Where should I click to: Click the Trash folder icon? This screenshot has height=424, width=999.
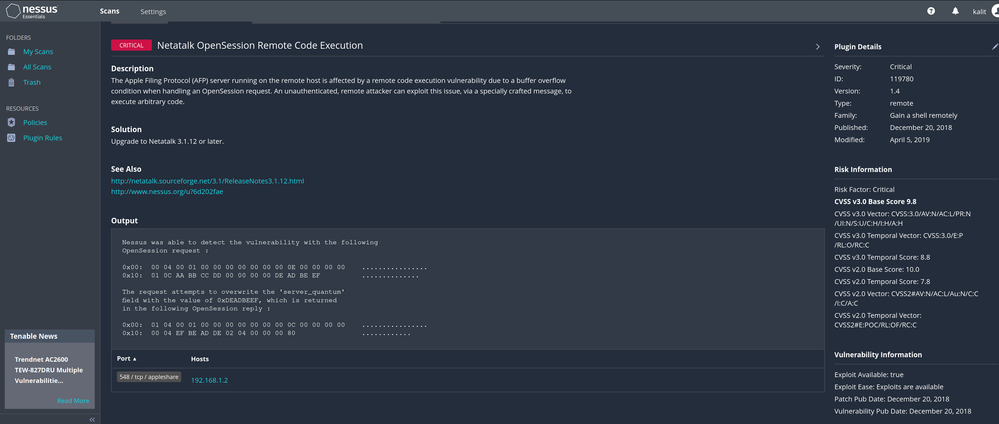pos(11,82)
